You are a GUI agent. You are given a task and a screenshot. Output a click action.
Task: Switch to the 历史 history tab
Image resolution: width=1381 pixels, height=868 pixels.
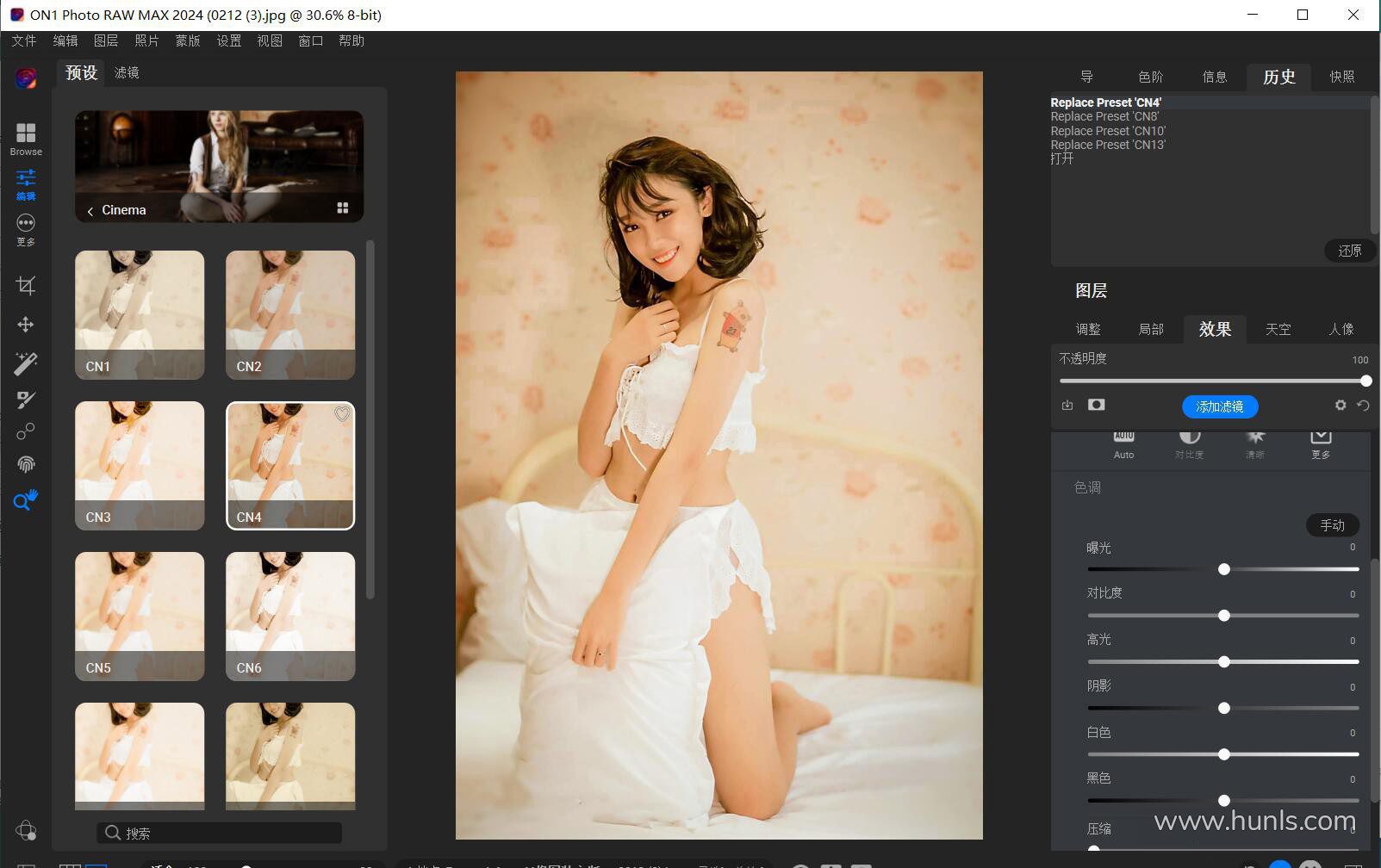[1279, 77]
